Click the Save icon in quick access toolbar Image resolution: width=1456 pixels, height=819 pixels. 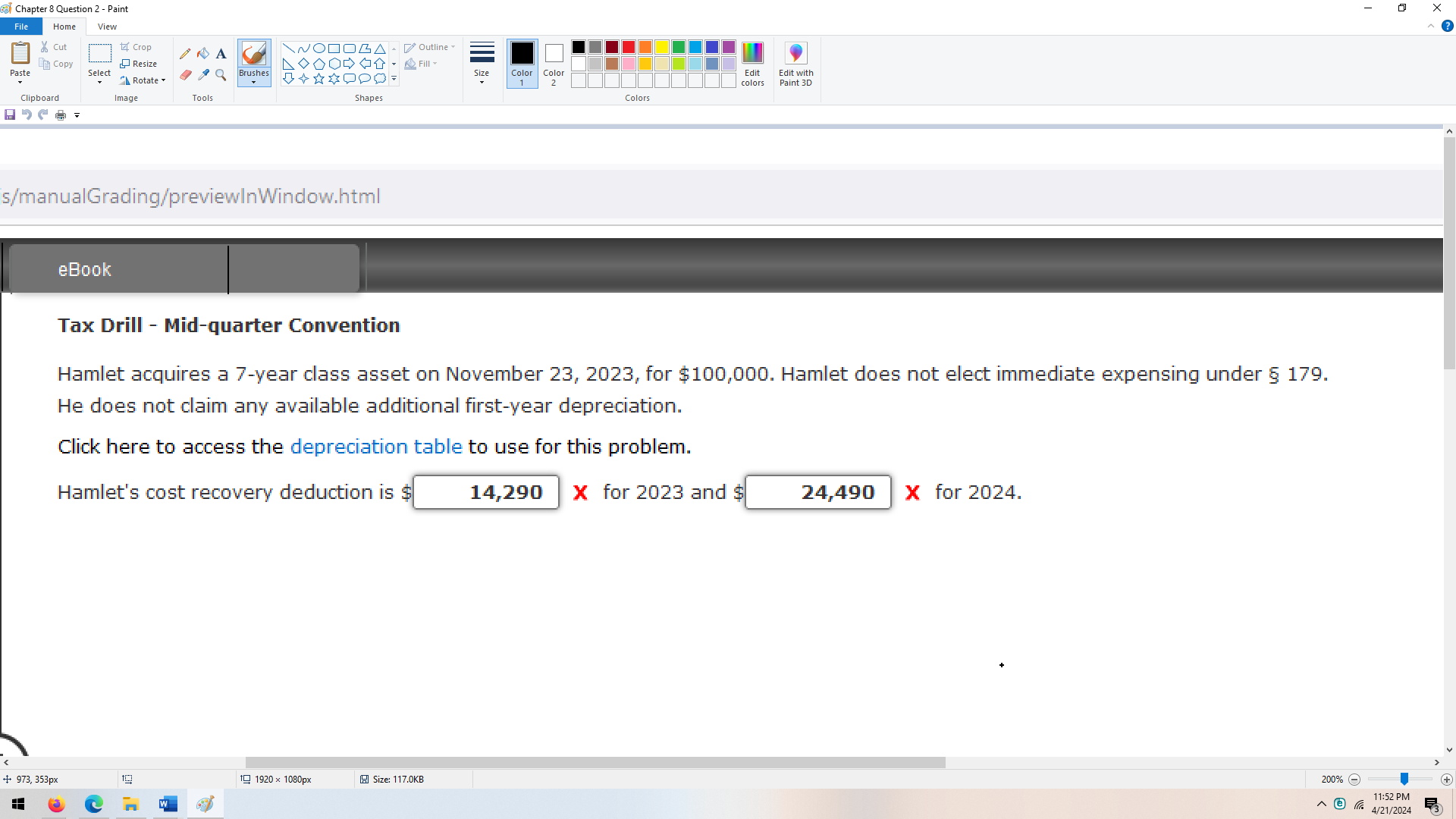coord(10,115)
